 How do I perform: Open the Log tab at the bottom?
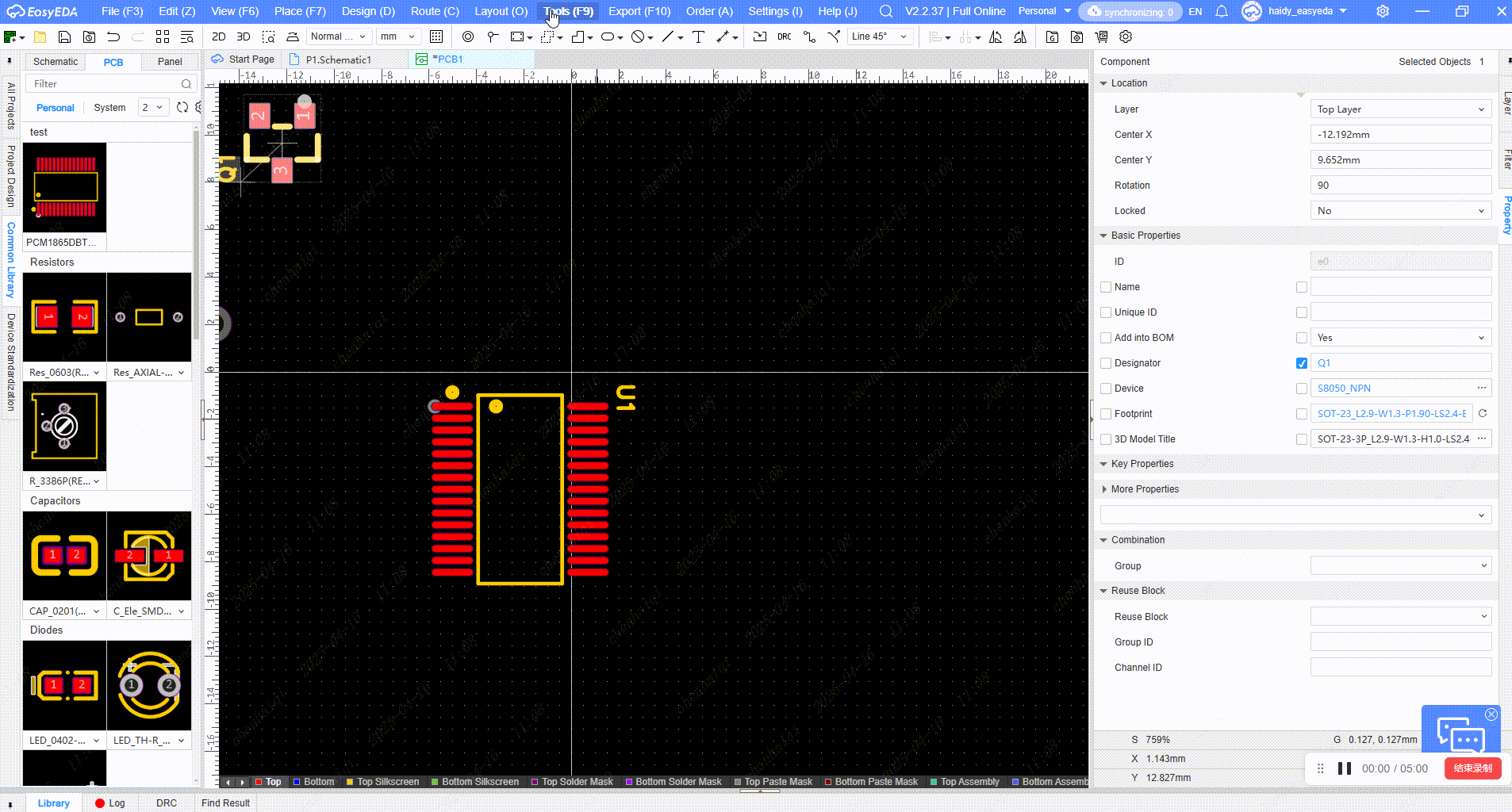pyautogui.click(x=110, y=802)
